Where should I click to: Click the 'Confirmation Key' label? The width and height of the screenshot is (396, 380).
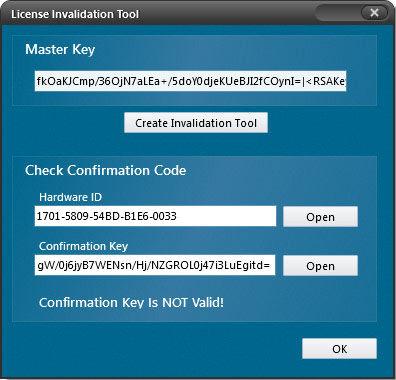83,246
